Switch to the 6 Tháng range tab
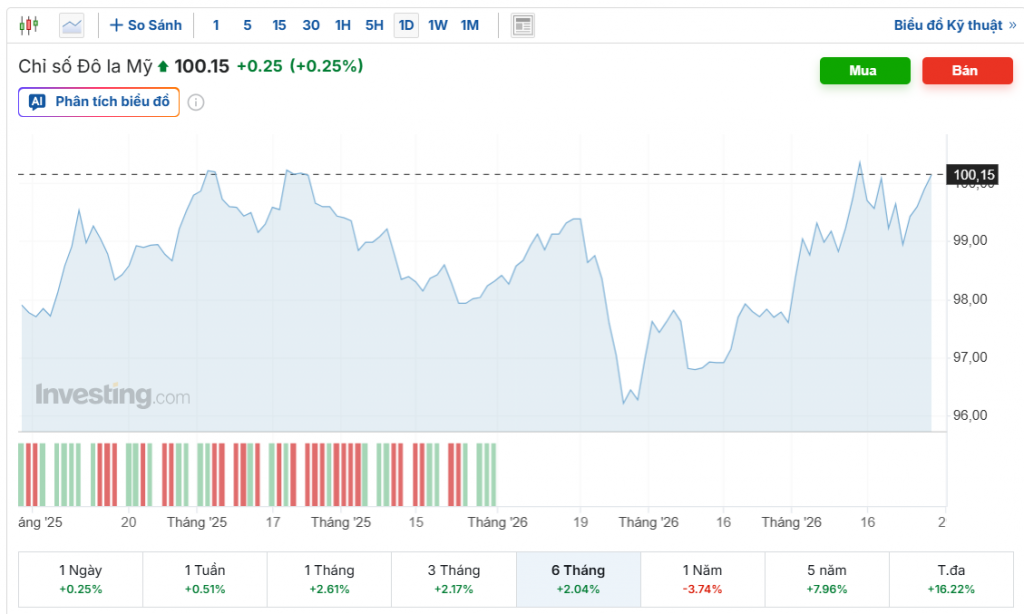Viewport: 1024px width, 614px height. 578,579
